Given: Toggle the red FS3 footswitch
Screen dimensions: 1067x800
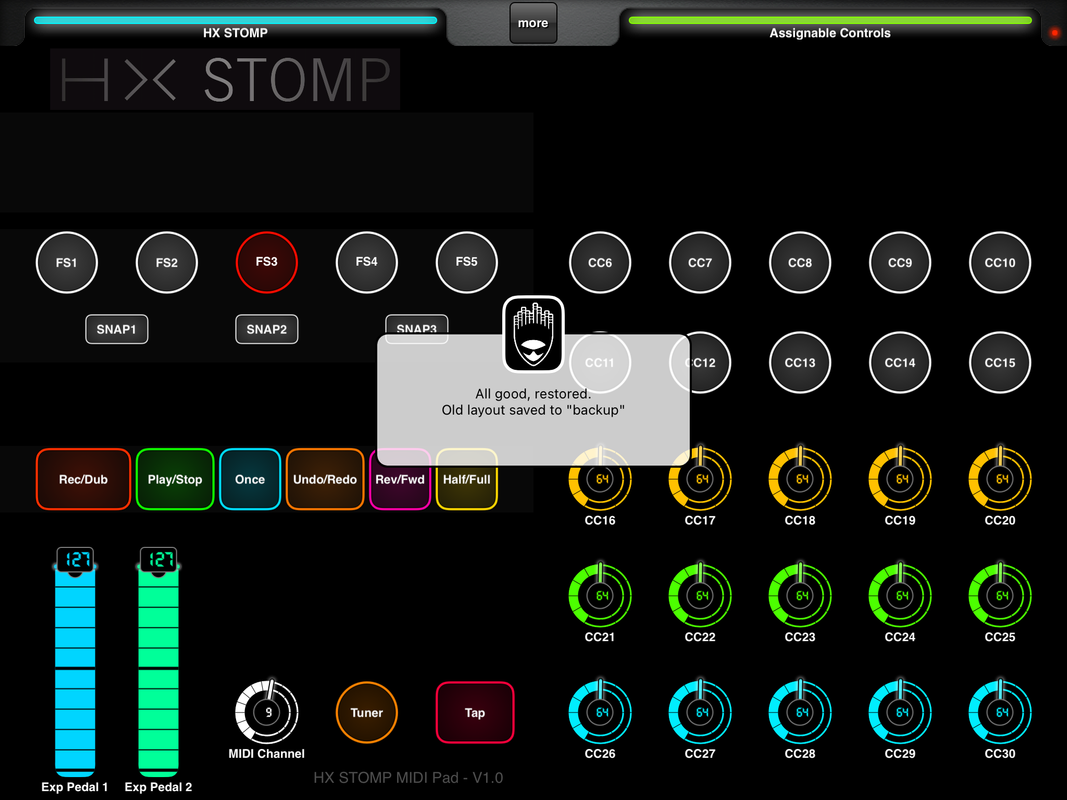Looking at the screenshot, I should click(x=267, y=263).
